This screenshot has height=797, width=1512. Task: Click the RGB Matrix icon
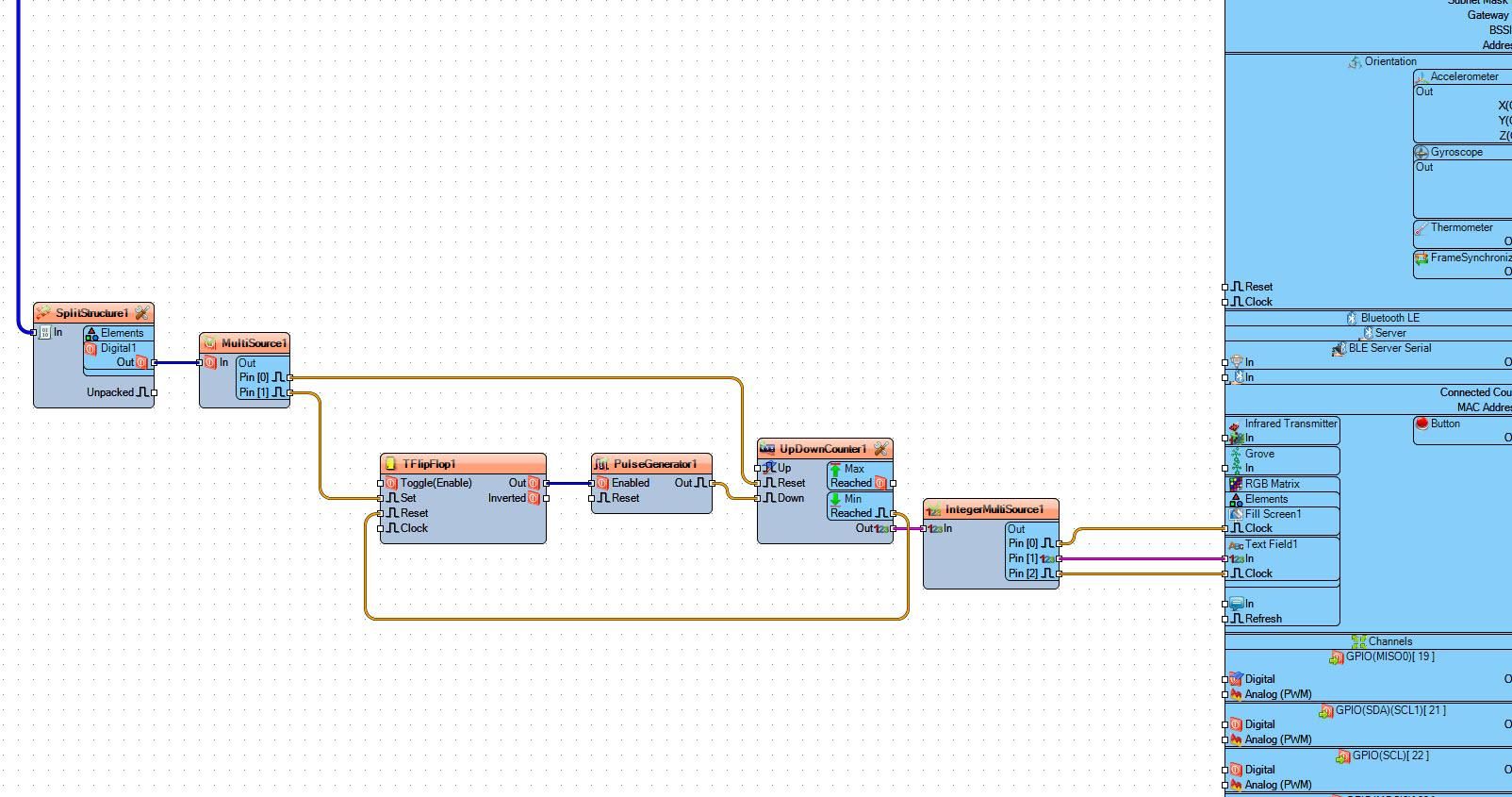pos(1236,484)
